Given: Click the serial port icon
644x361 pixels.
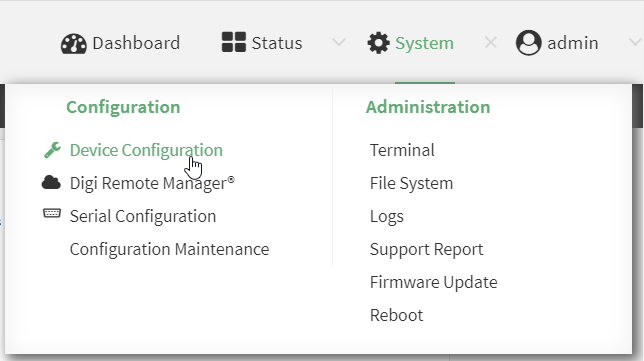Looking at the screenshot, I should [x=52, y=213].
